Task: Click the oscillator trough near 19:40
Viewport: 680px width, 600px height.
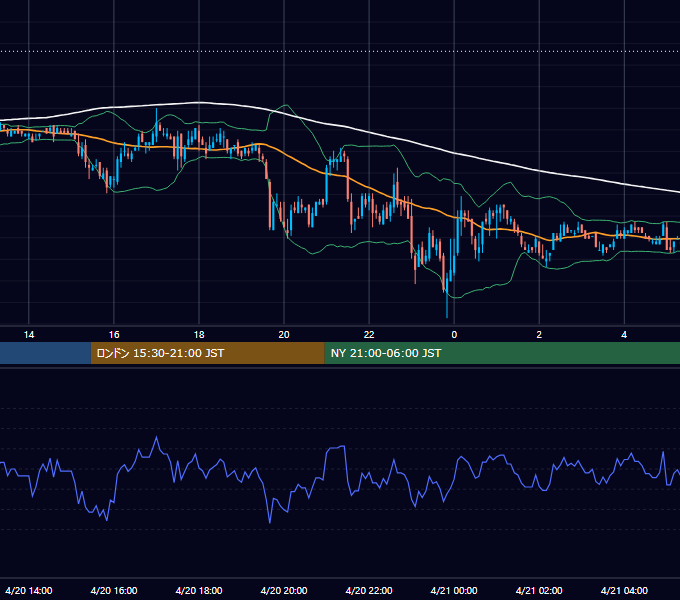Action: (270, 522)
